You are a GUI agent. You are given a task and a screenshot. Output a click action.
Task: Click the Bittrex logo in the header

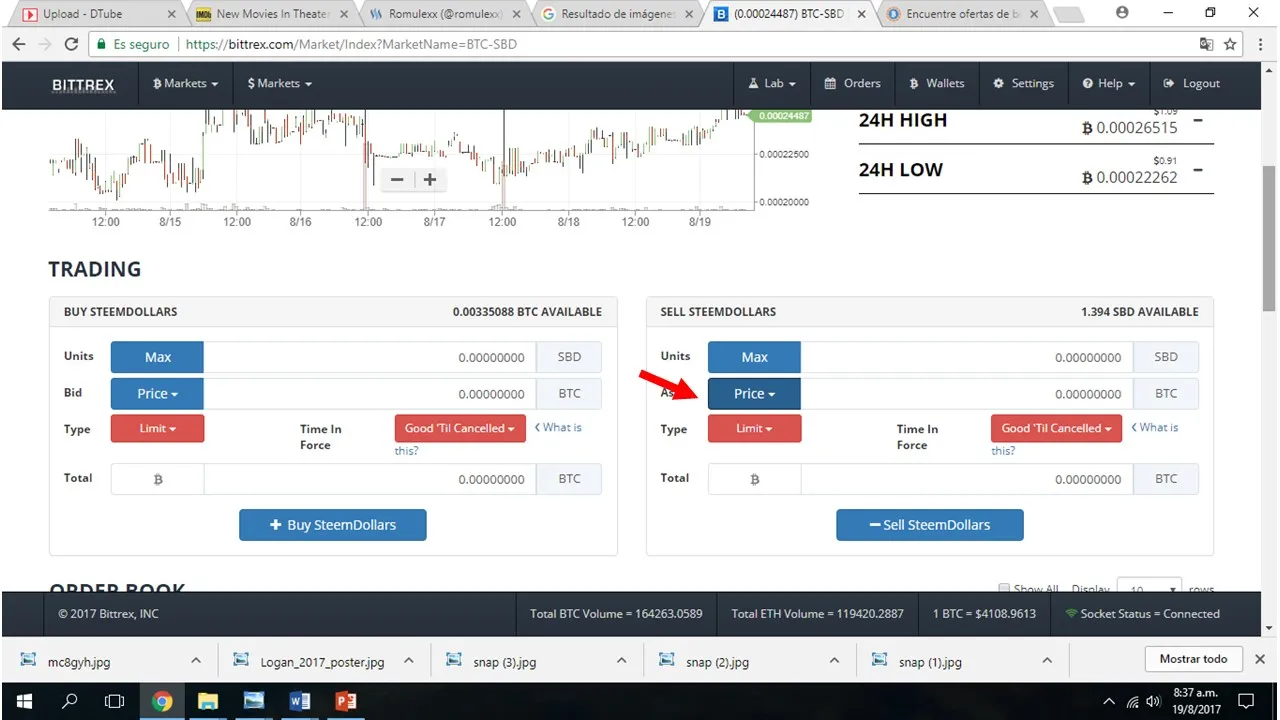83,84
